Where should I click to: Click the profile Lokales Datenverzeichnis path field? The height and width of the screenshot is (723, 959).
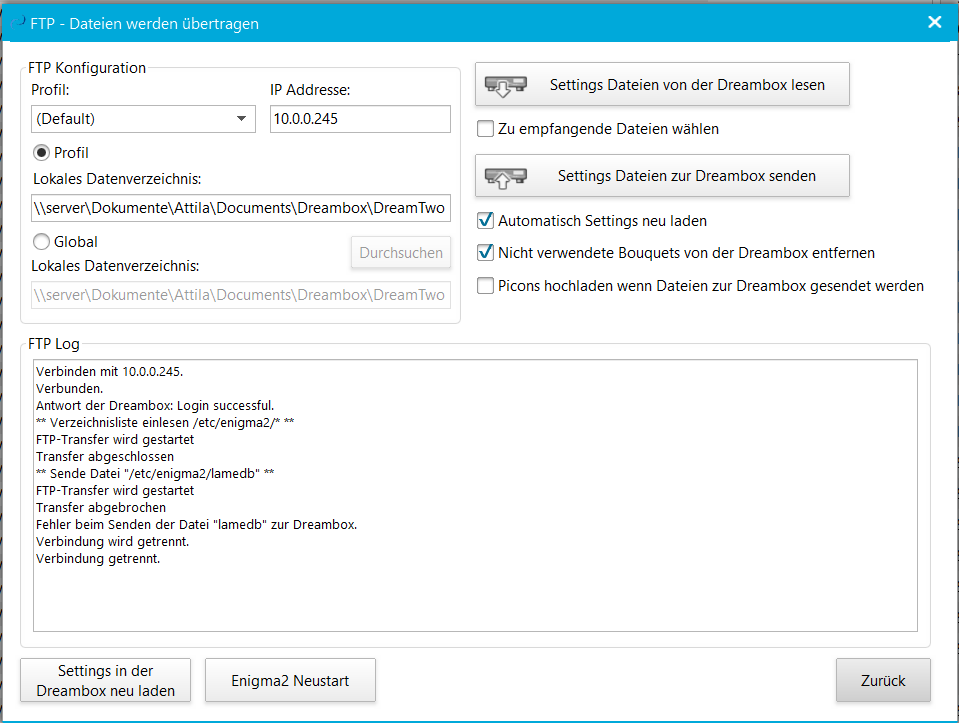click(240, 208)
